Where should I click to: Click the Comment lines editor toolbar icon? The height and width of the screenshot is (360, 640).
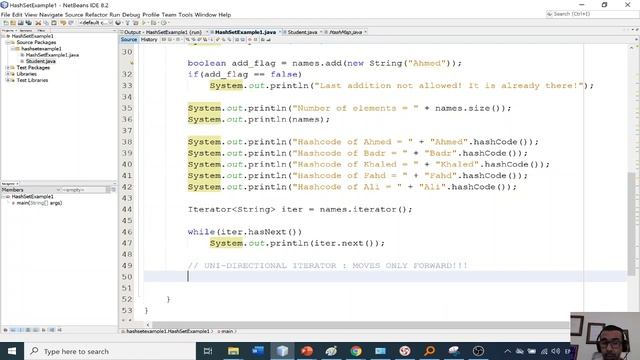click(x=262, y=40)
